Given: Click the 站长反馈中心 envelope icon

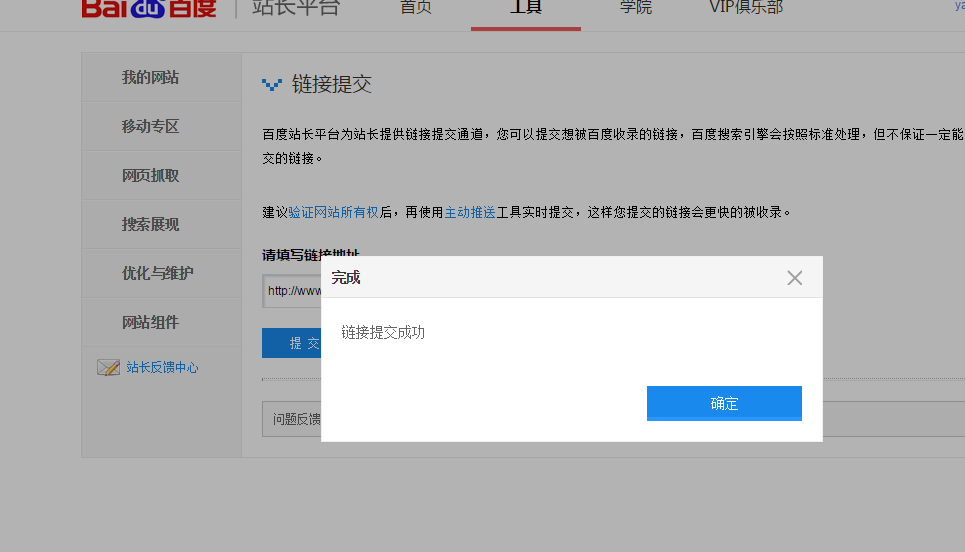Looking at the screenshot, I should (108, 367).
